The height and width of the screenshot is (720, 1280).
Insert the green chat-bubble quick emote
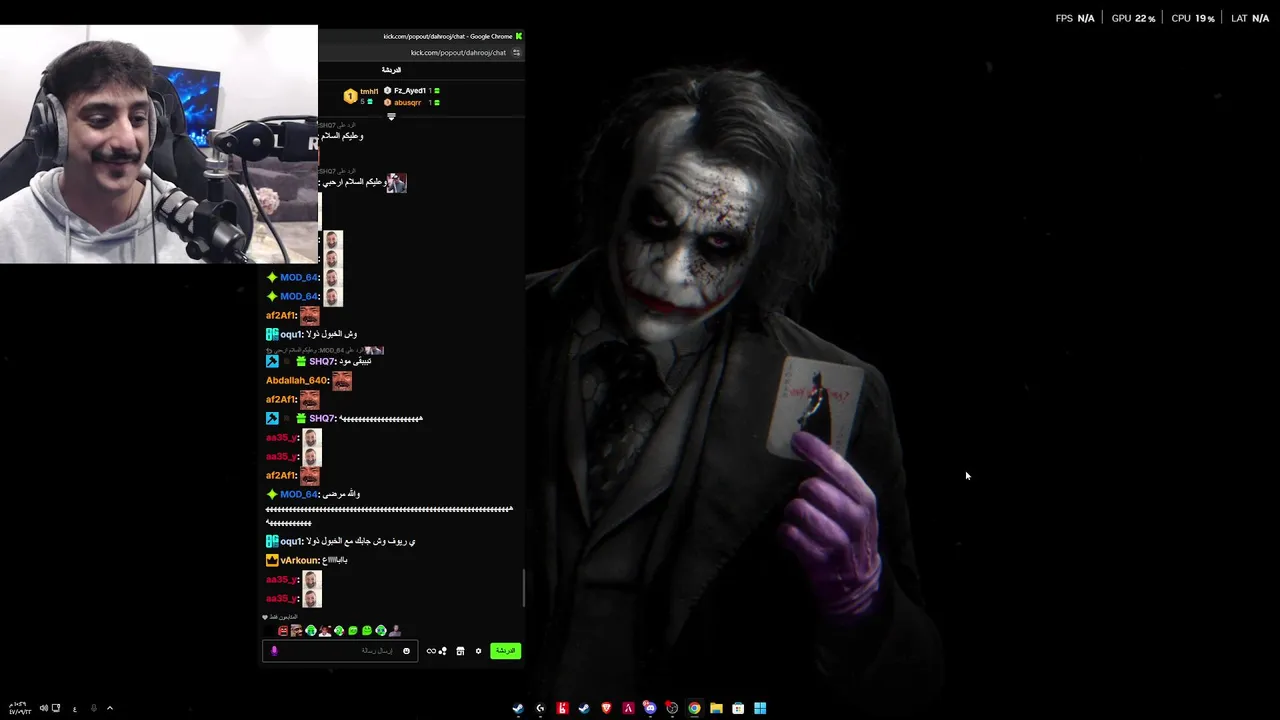[353, 631]
